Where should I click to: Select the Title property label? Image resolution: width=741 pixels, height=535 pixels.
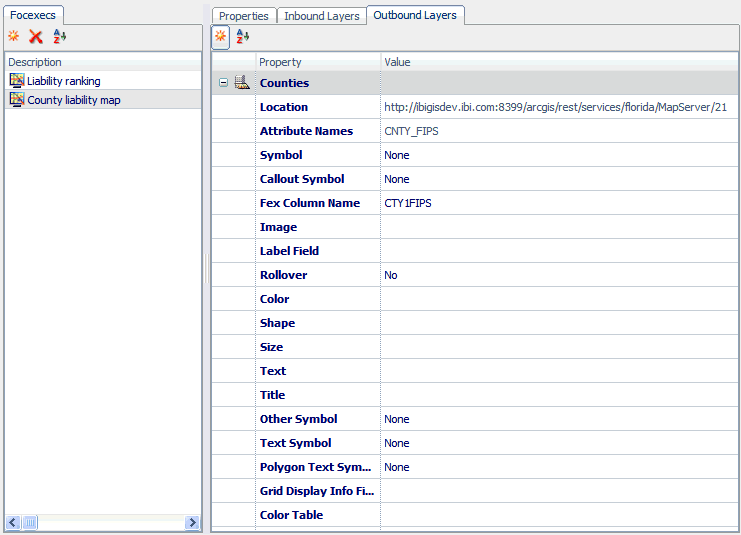pyautogui.click(x=272, y=396)
